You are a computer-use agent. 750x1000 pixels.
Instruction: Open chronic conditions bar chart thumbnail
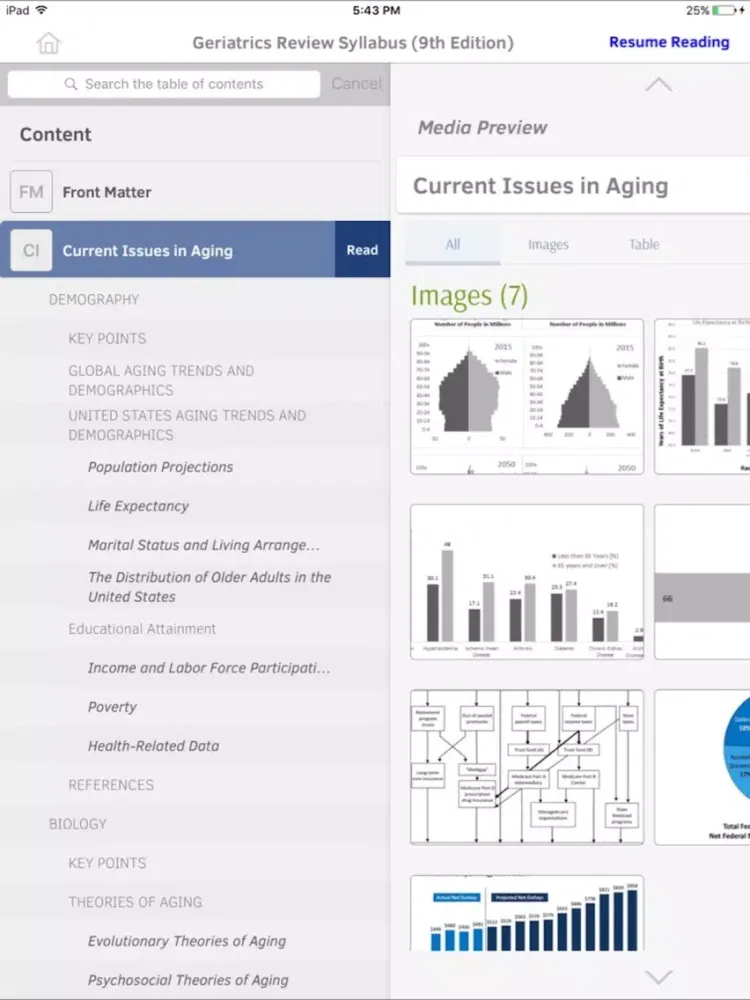(527, 582)
